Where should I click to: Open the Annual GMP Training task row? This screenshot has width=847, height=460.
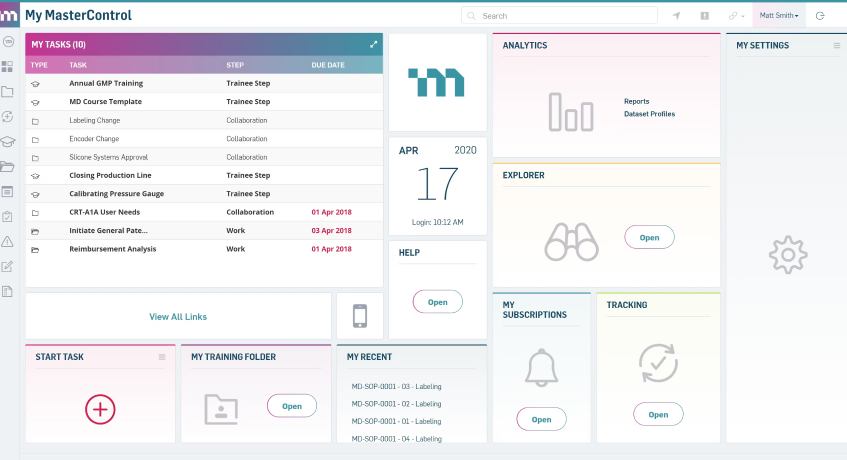(106, 85)
